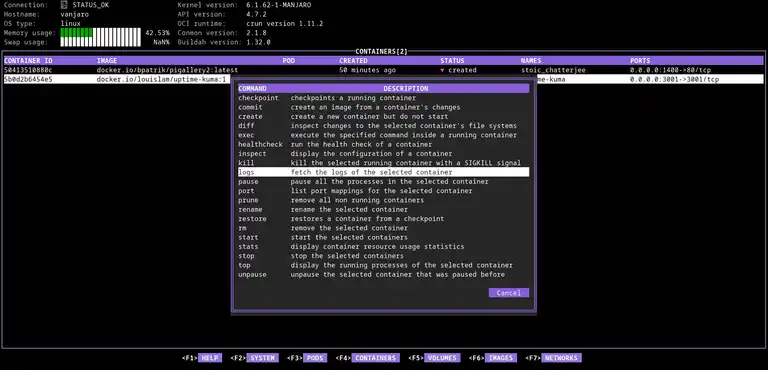
Task: Click the '50 minutes ago' created cell
Action: point(367,70)
